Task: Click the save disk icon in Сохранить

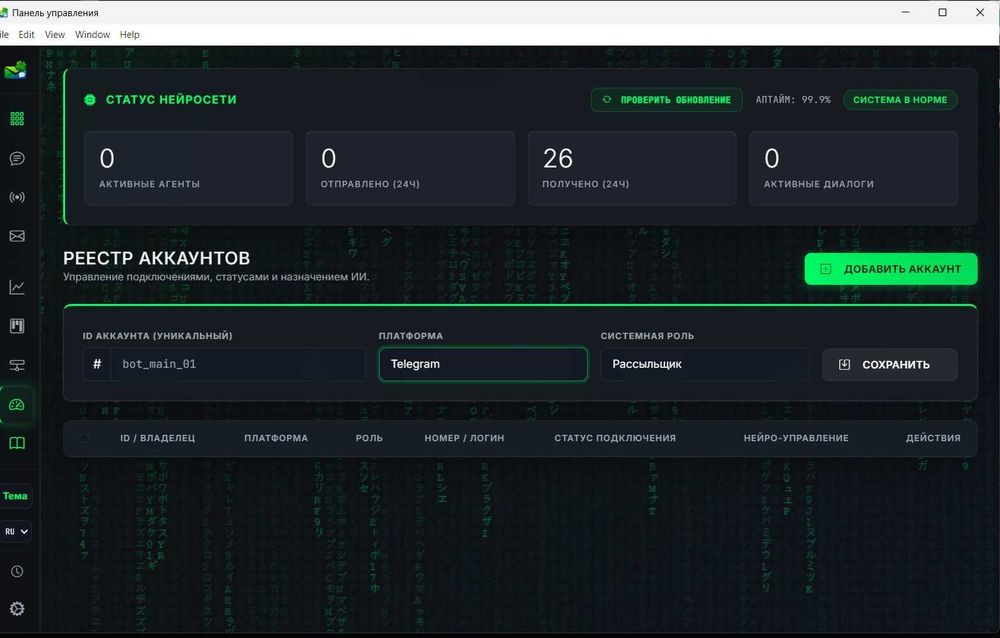Action: point(844,364)
